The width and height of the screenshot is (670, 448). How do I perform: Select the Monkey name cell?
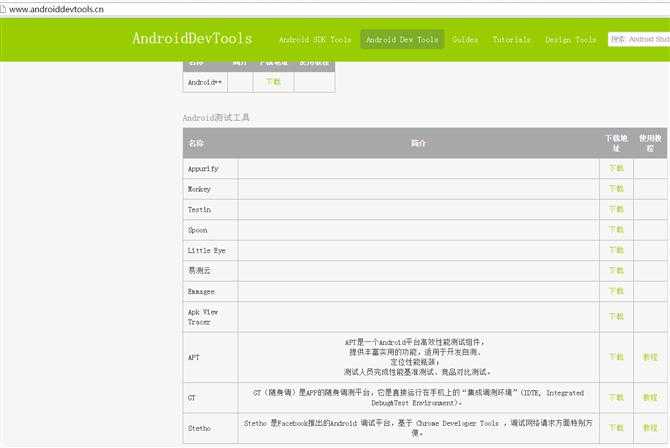[x=211, y=189]
